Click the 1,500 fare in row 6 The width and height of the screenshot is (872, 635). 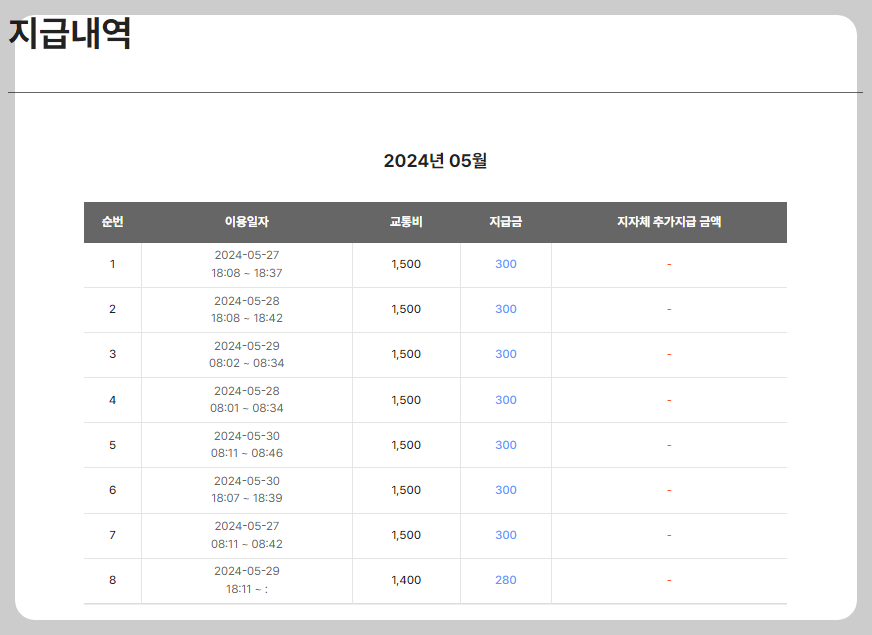pyautogui.click(x=406, y=490)
